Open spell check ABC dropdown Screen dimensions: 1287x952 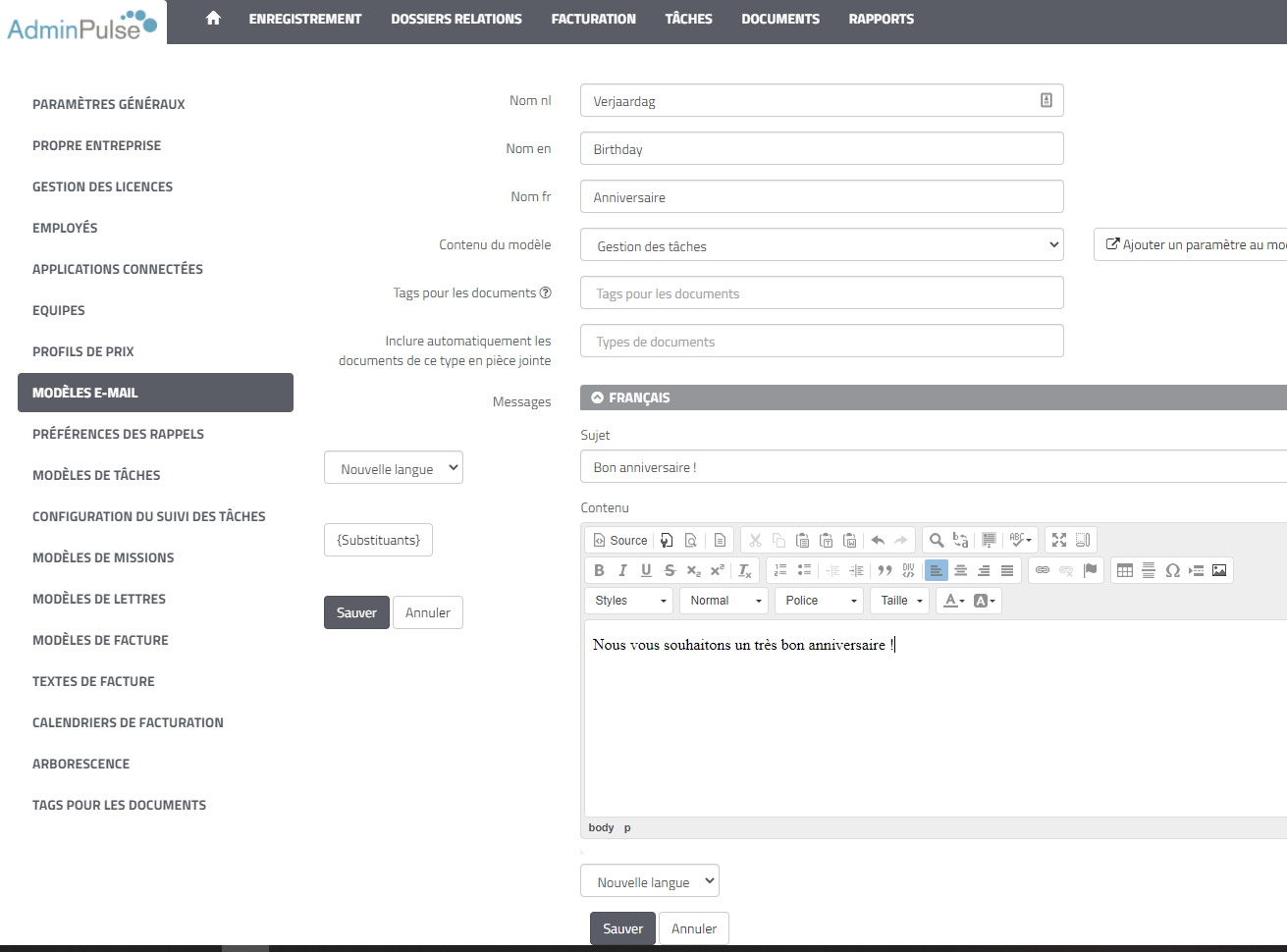(x=1020, y=540)
